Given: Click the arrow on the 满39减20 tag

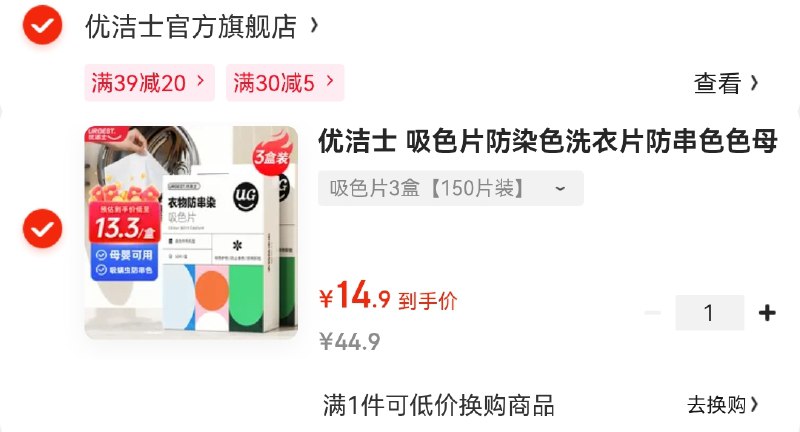Looking at the screenshot, I should point(201,81).
